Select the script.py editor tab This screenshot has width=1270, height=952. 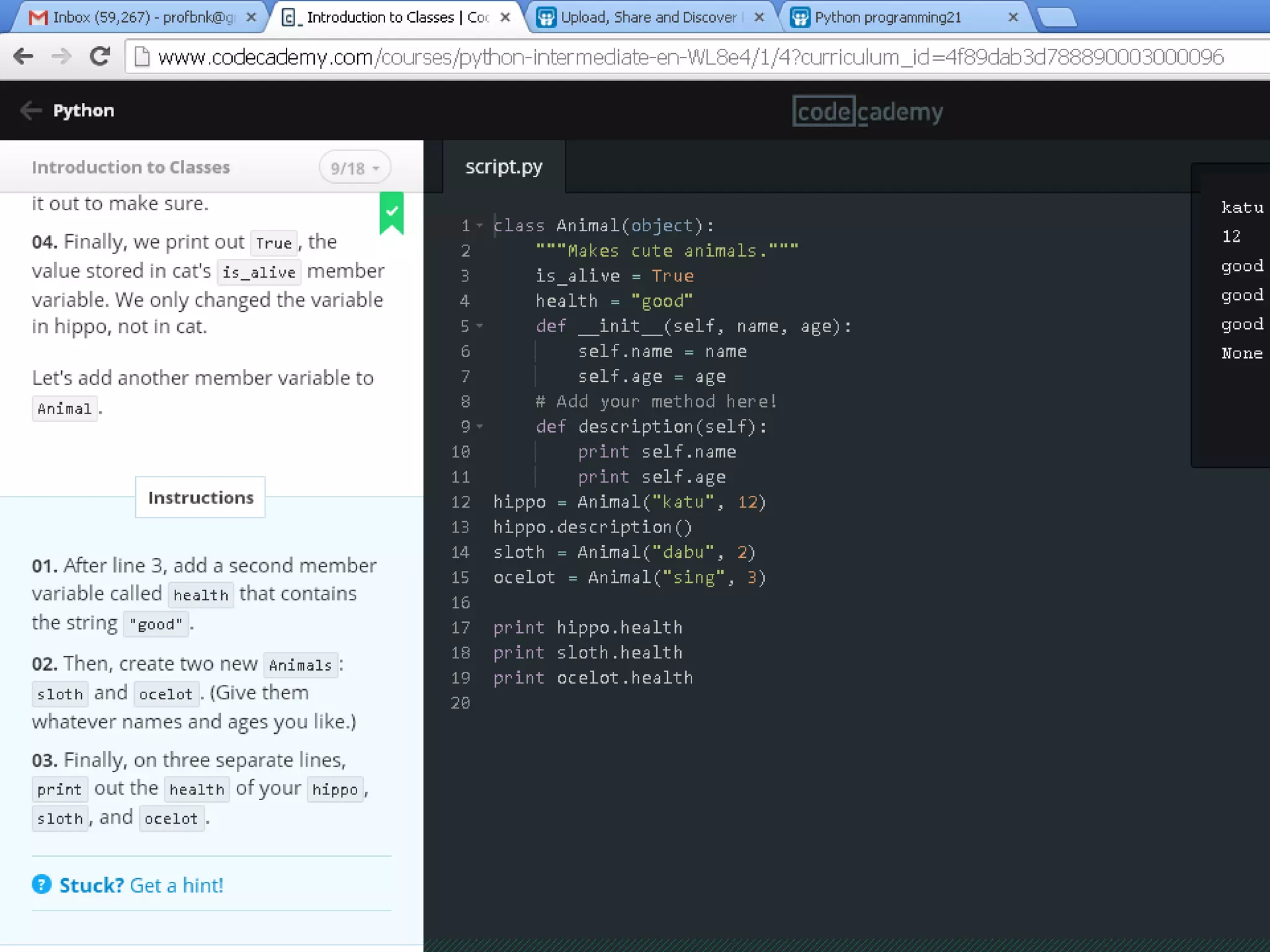click(504, 167)
